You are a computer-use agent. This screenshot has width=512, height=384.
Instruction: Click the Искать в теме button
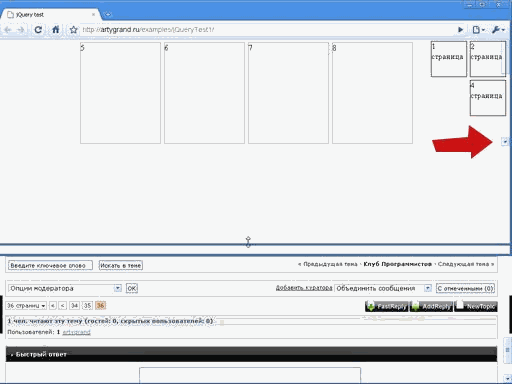point(121,265)
